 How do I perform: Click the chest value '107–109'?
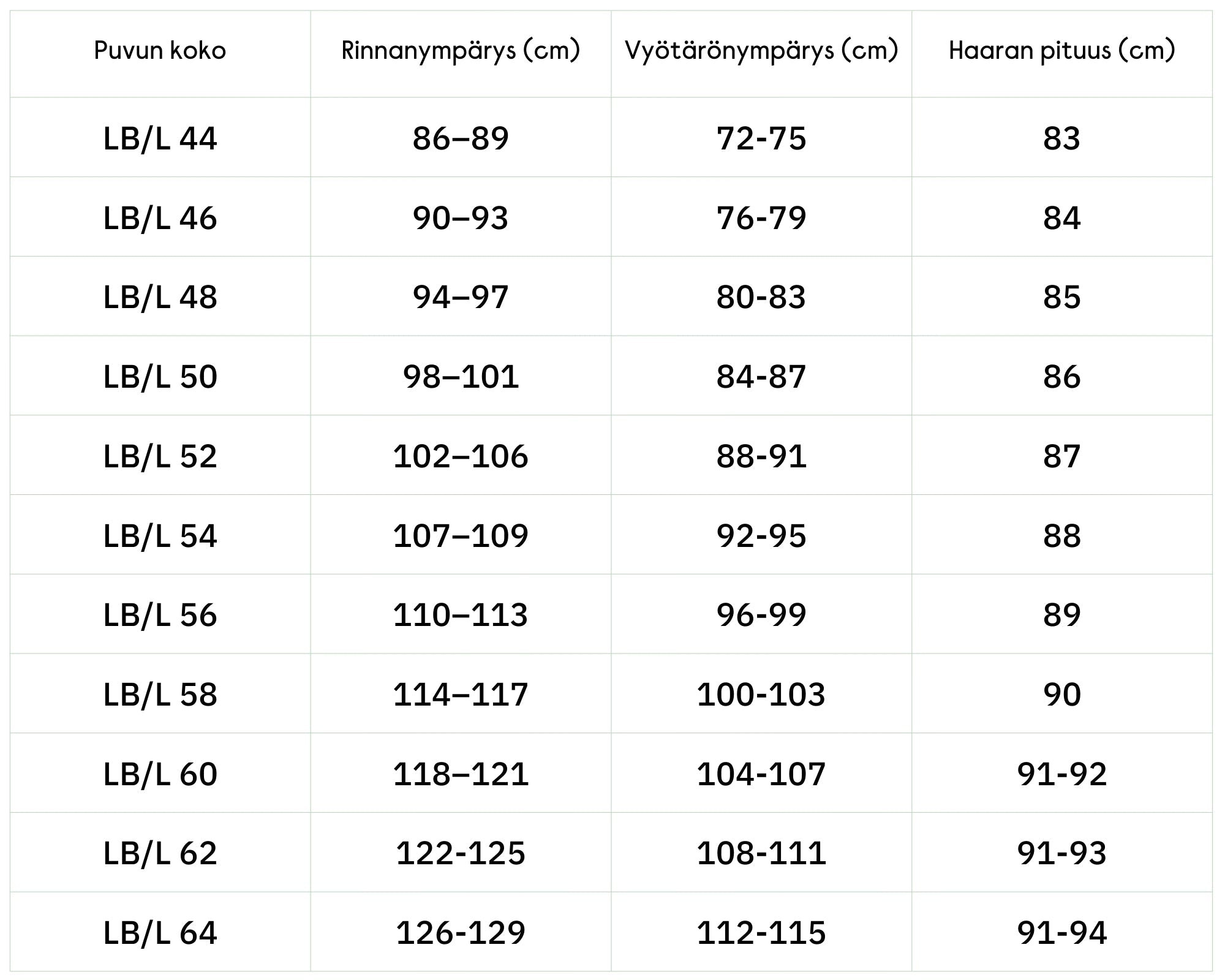[461, 536]
